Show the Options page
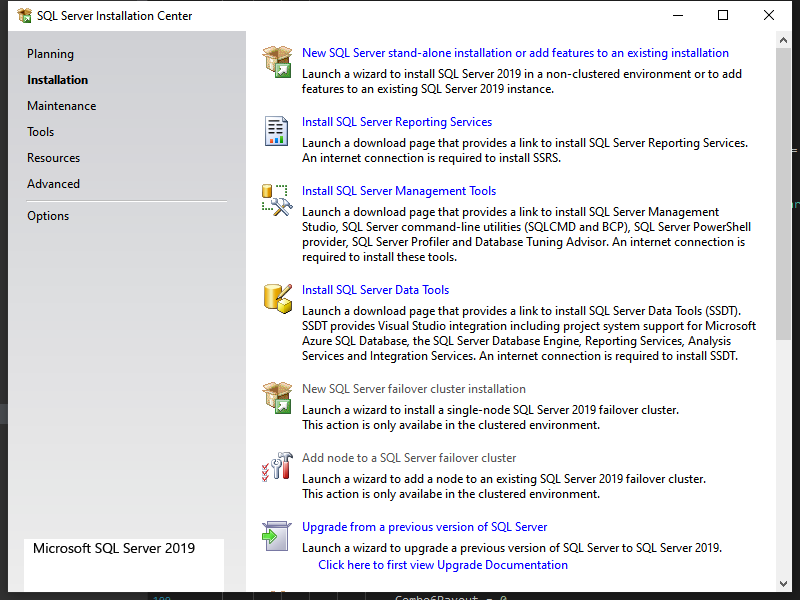The width and height of the screenshot is (800, 600). [48, 216]
